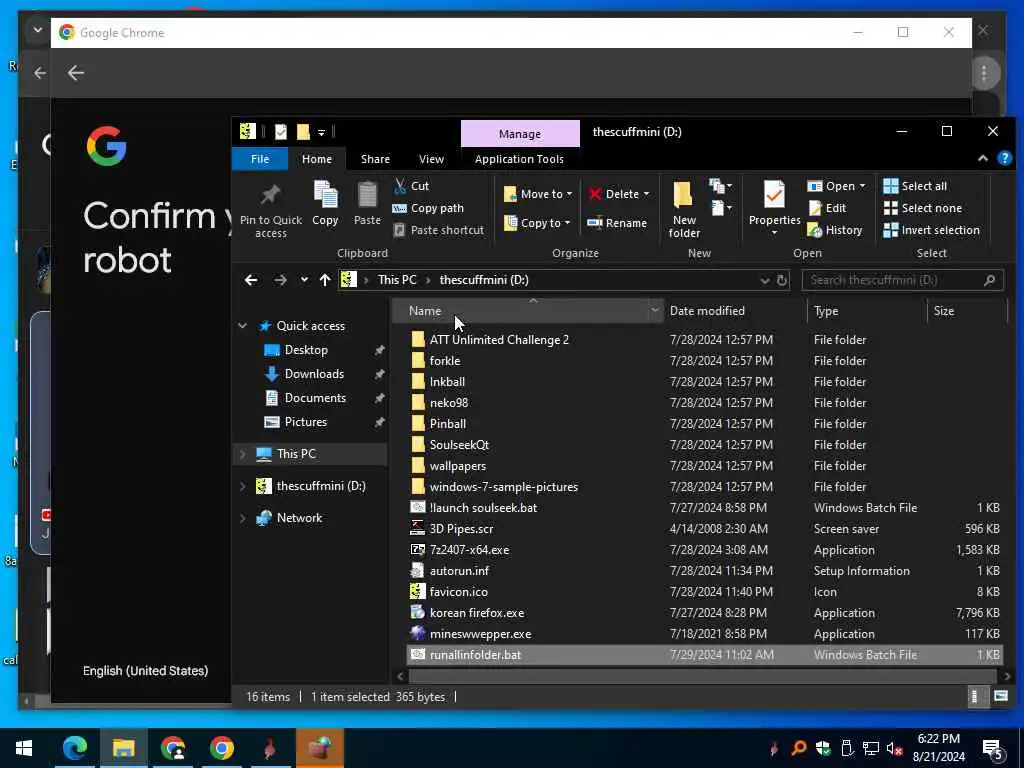1024x768 pixels.
Task: Switch to the large icons view button
Action: coord(1000,696)
